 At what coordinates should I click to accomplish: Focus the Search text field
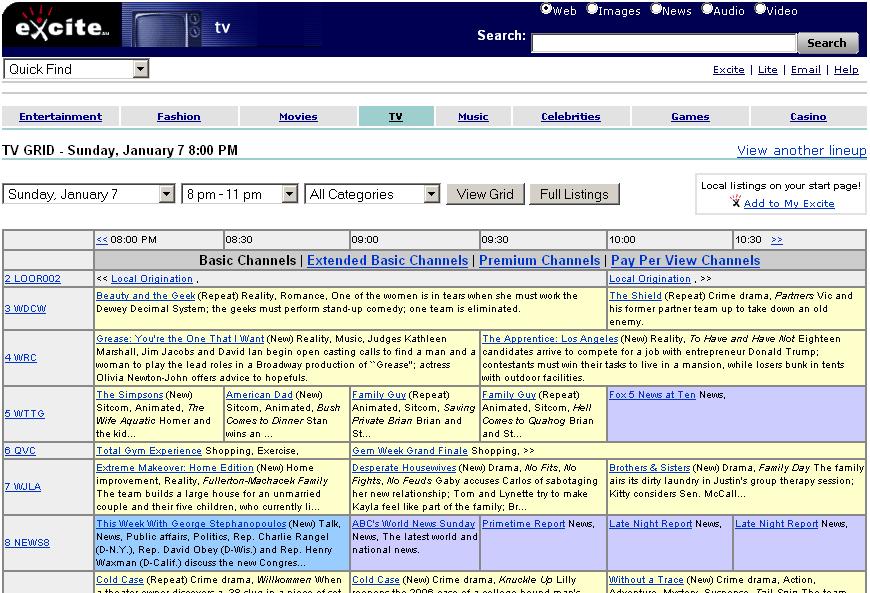[x=664, y=43]
